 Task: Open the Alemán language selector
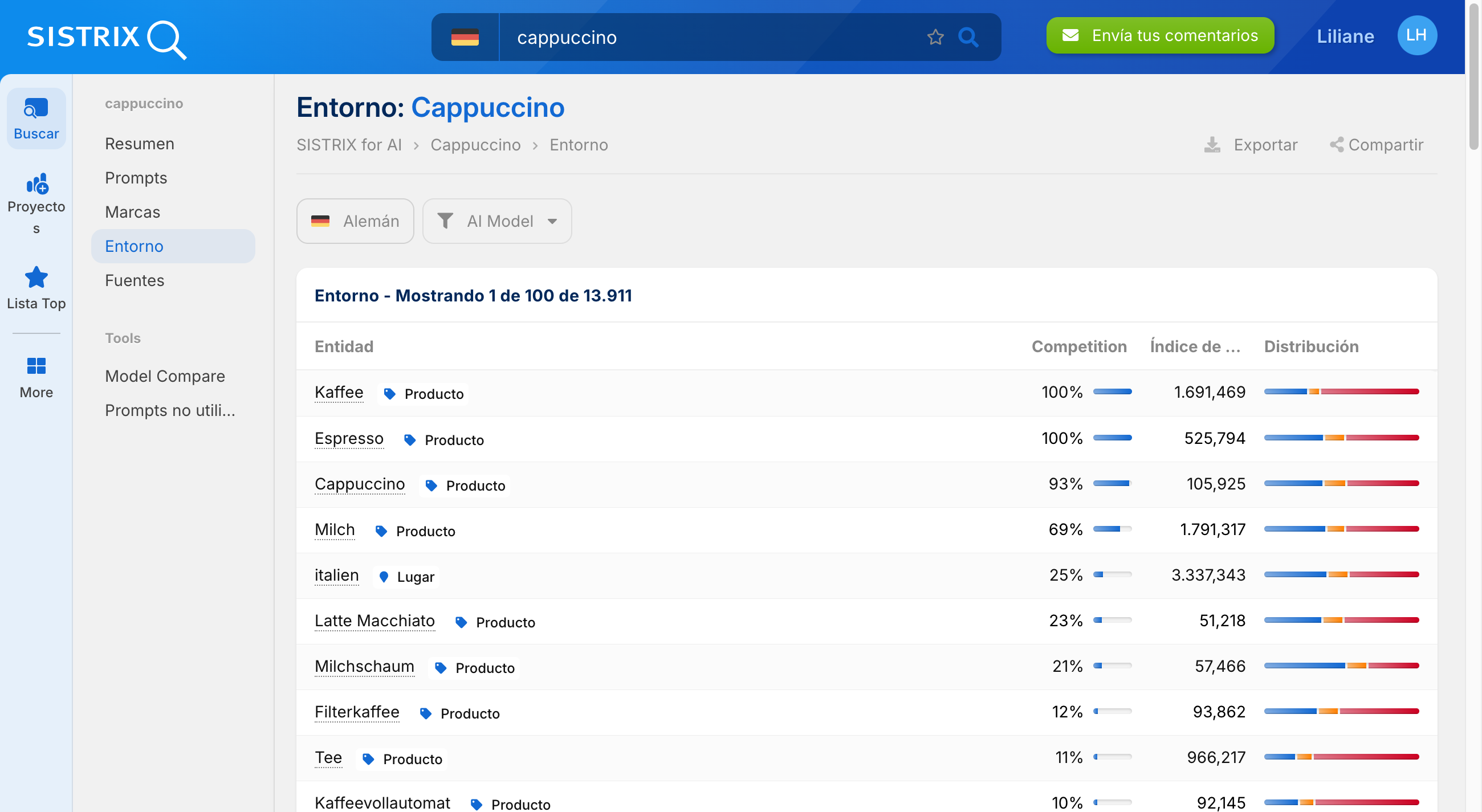tap(355, 222)
